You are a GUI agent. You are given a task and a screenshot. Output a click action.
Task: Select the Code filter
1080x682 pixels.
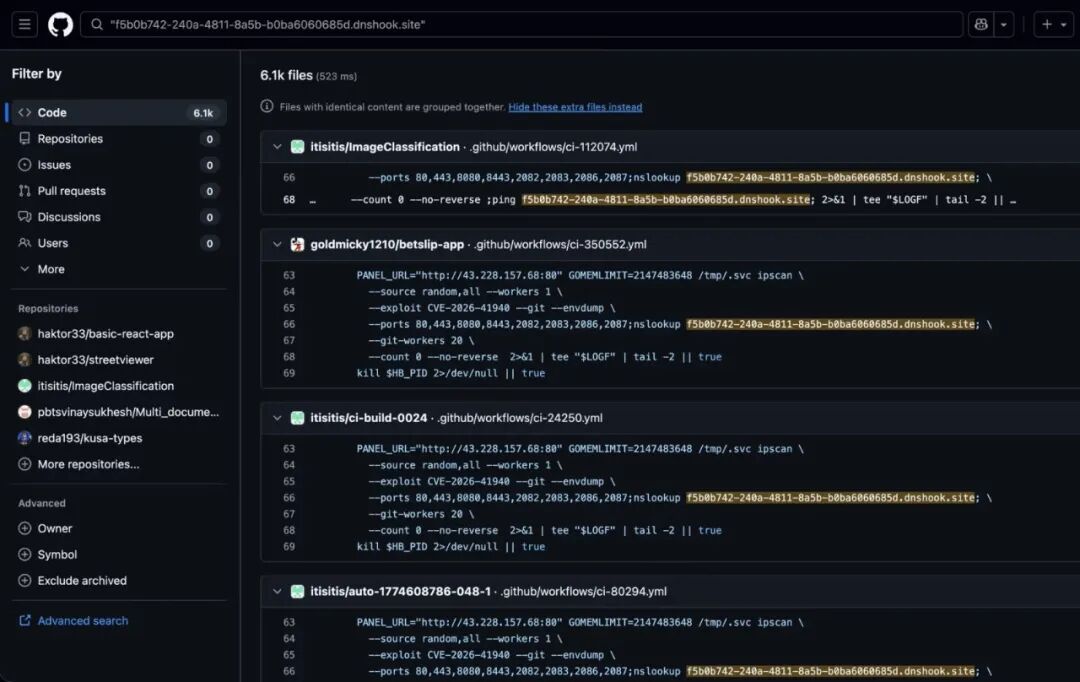(118, 112)
